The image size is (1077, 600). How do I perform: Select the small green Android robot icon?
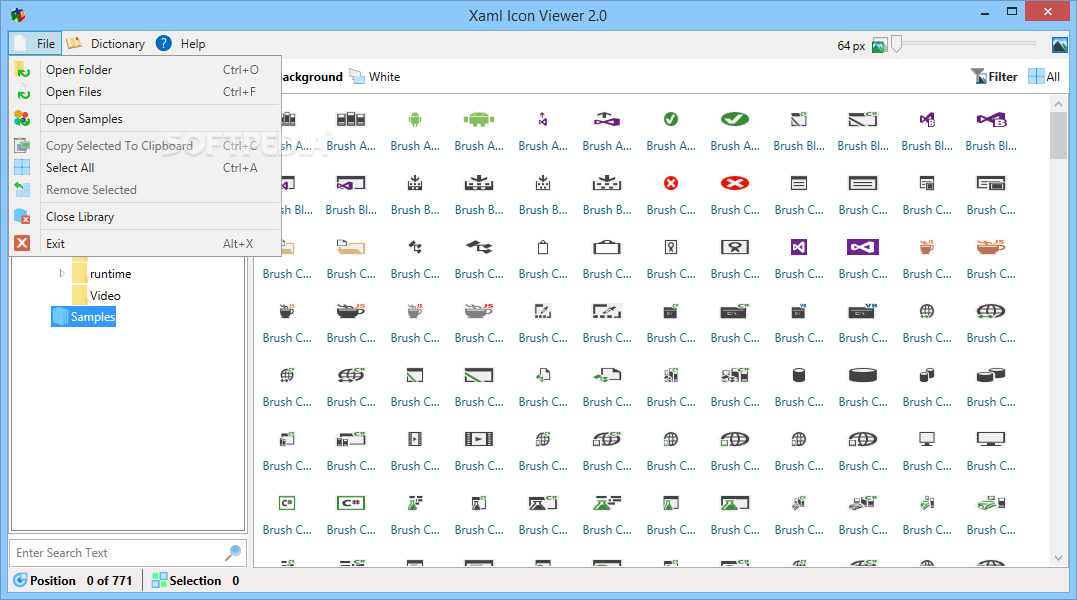click(x=415, y=119)
